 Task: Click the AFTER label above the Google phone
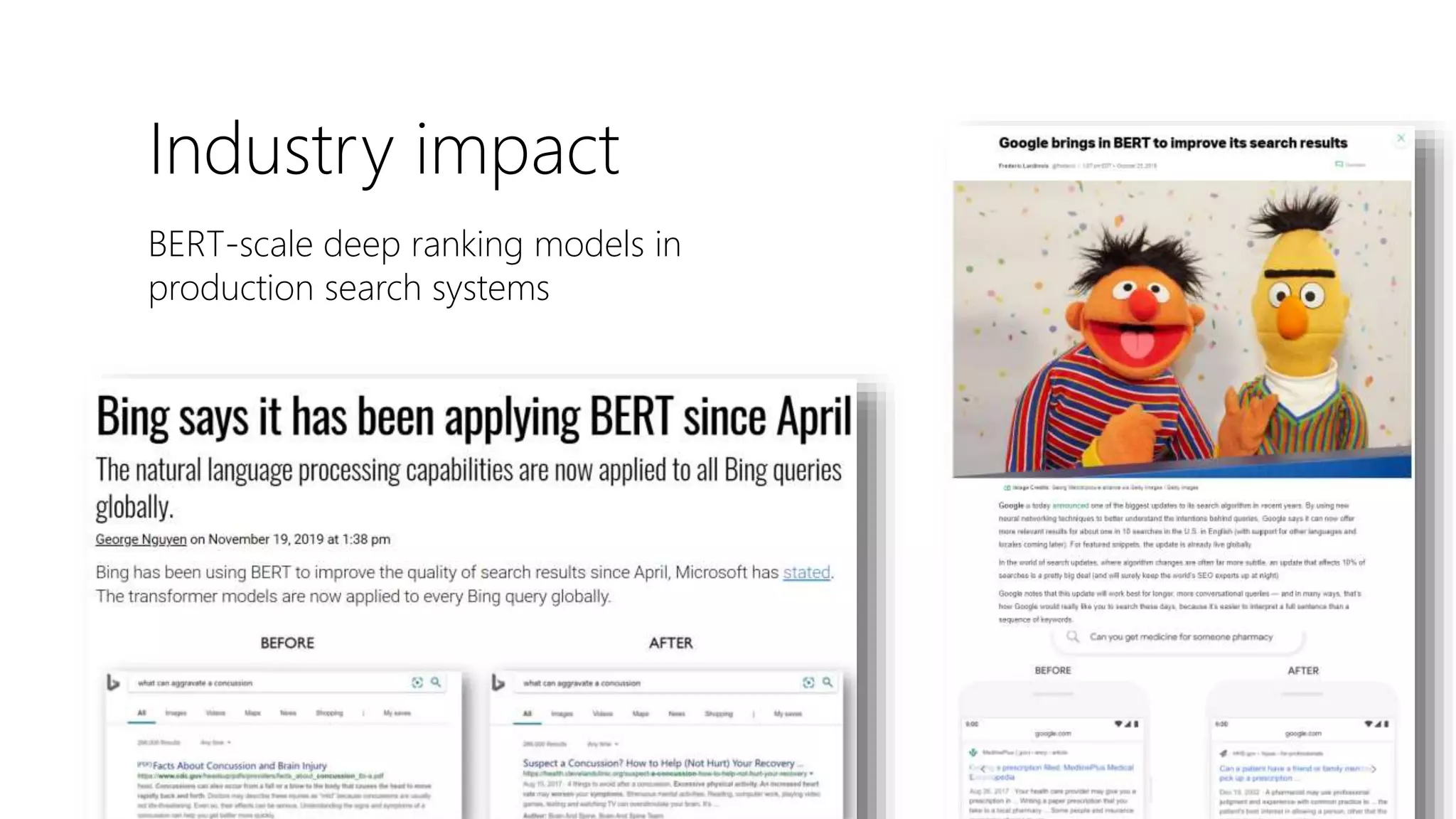pos(1303,670)
